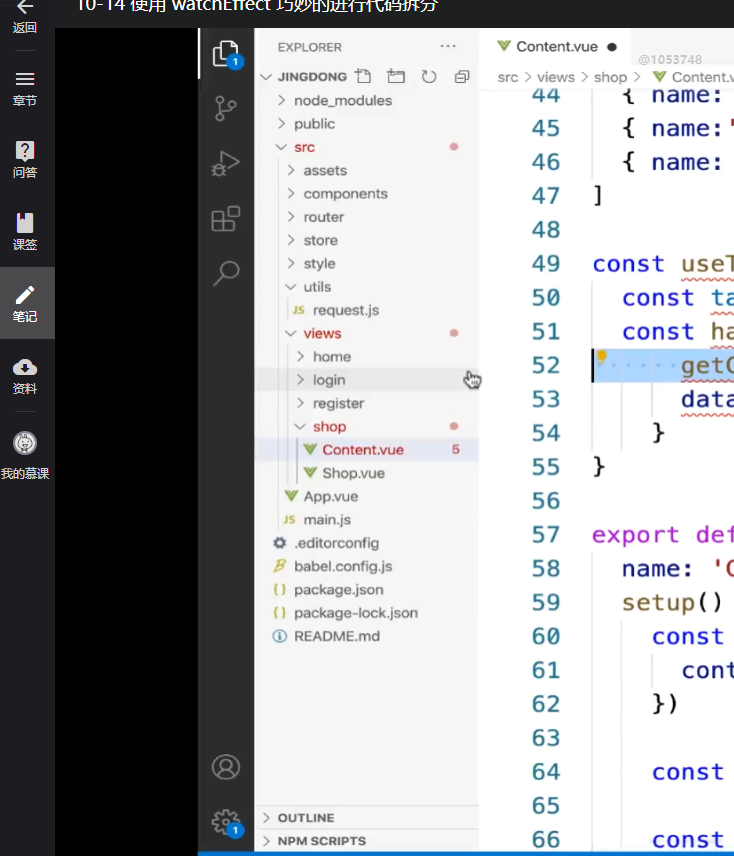Collapse all folders in Explorer

click(x=462, y=76)
